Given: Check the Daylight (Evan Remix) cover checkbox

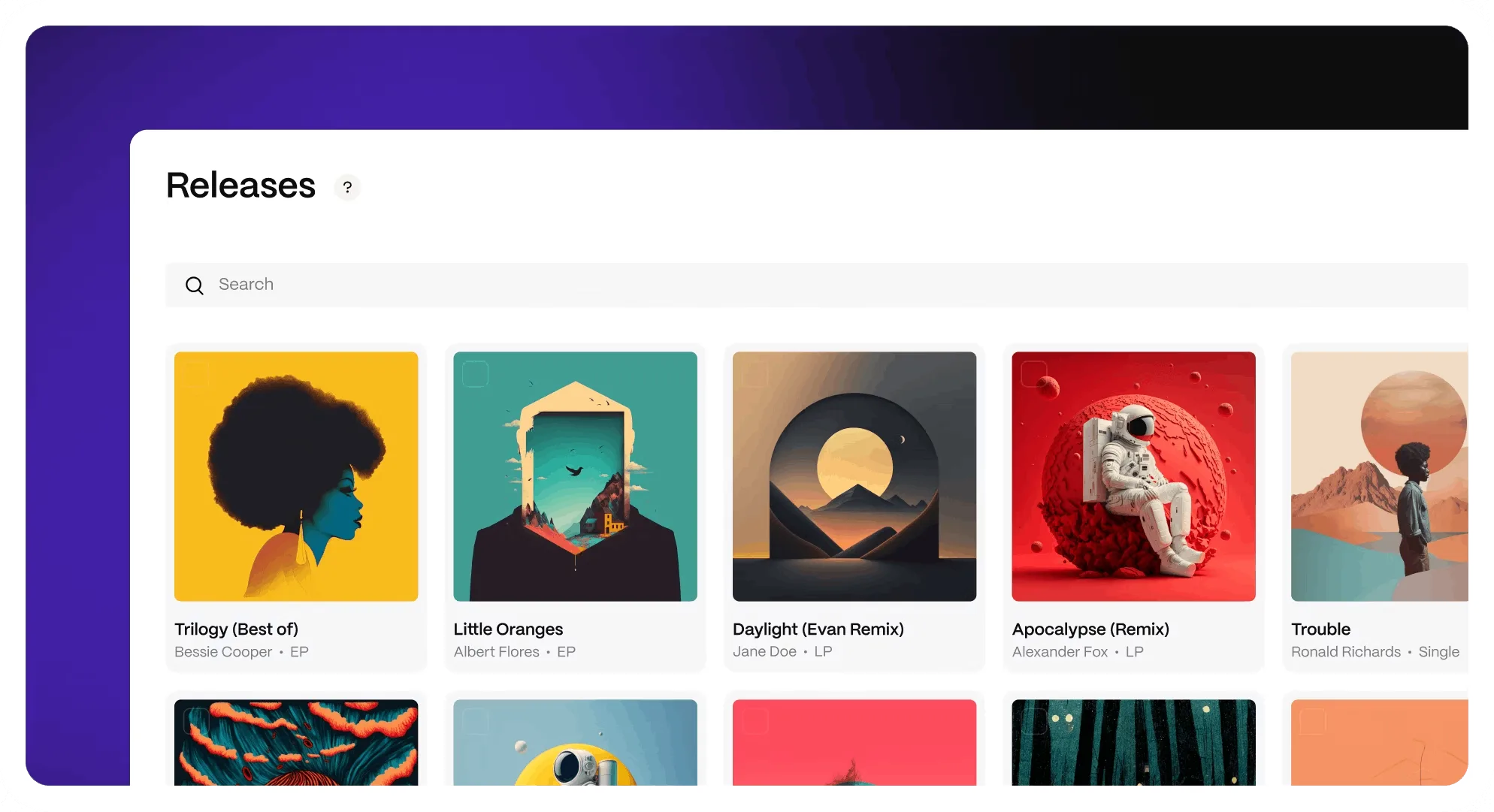Looking at the screenshot, I should (x=755, y=374).
